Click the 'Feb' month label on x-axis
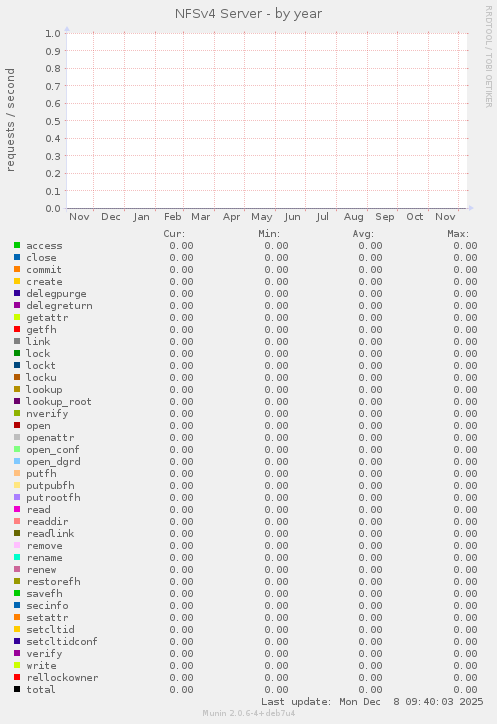The image size is (497, 724). coord(172,217)
